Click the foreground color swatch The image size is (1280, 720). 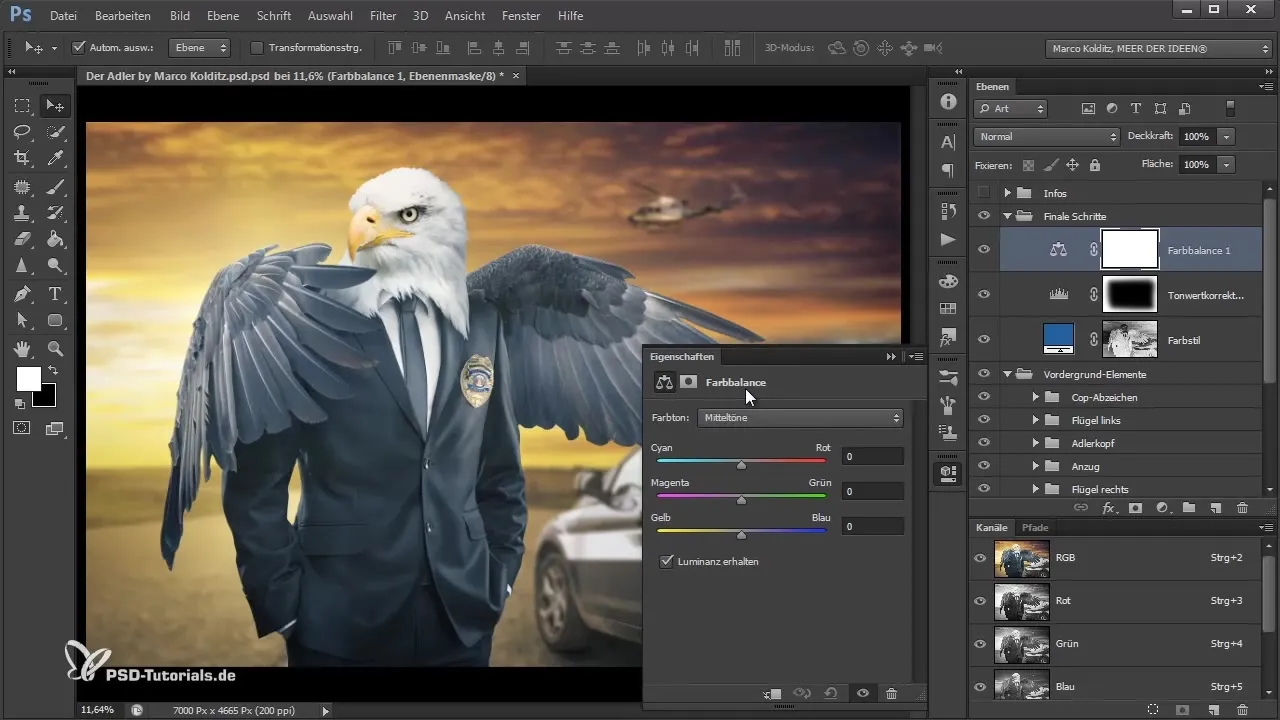coord(28,379)
